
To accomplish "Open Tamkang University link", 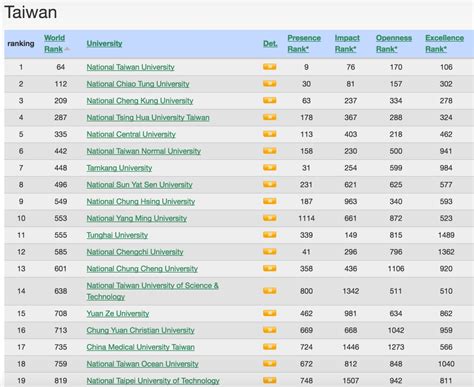I will [119, 168].
